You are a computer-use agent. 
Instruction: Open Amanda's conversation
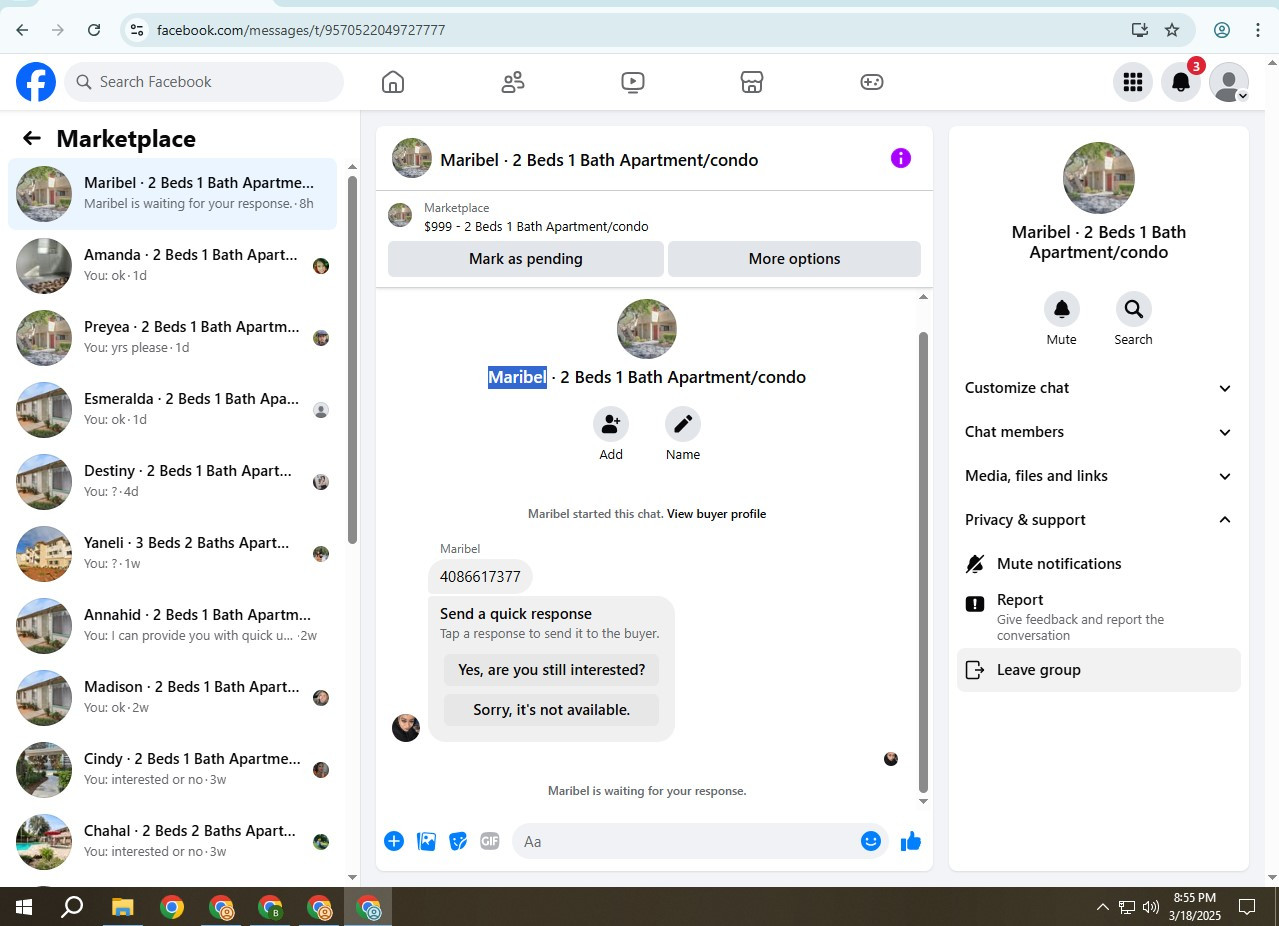click(172, 265)
